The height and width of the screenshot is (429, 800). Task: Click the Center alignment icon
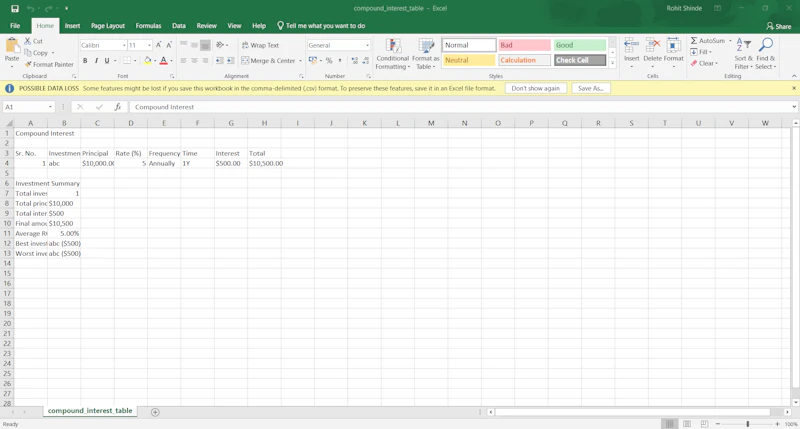pos(194,61)
